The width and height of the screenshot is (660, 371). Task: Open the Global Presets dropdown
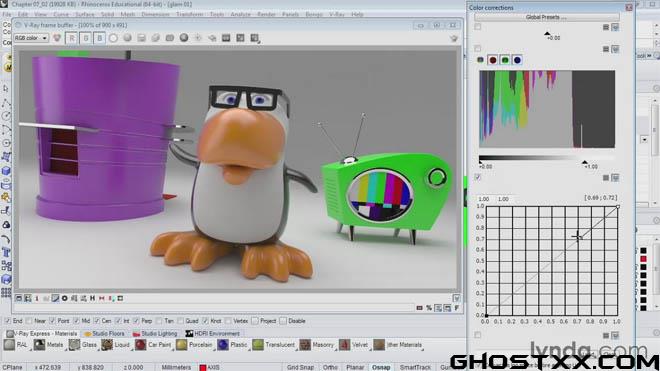[546, 17]
